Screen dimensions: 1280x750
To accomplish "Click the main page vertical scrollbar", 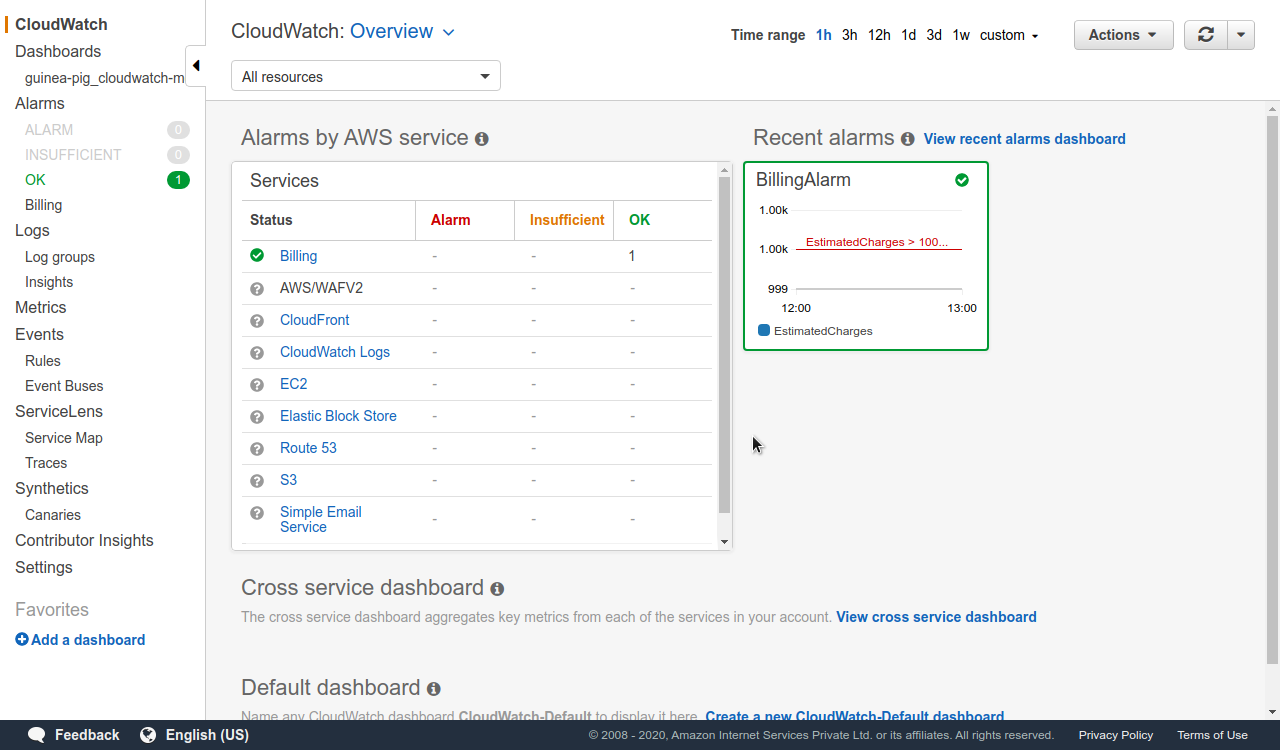I will [1272, 390].
